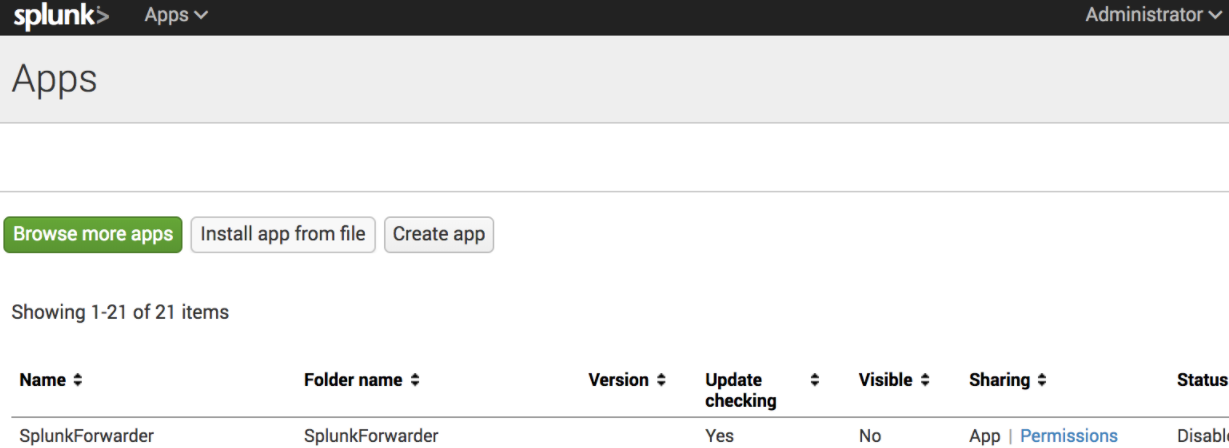This screenshot has width=1229, height=448.
Task: Click the 'No' visible cell
Action: coord(870,436)
